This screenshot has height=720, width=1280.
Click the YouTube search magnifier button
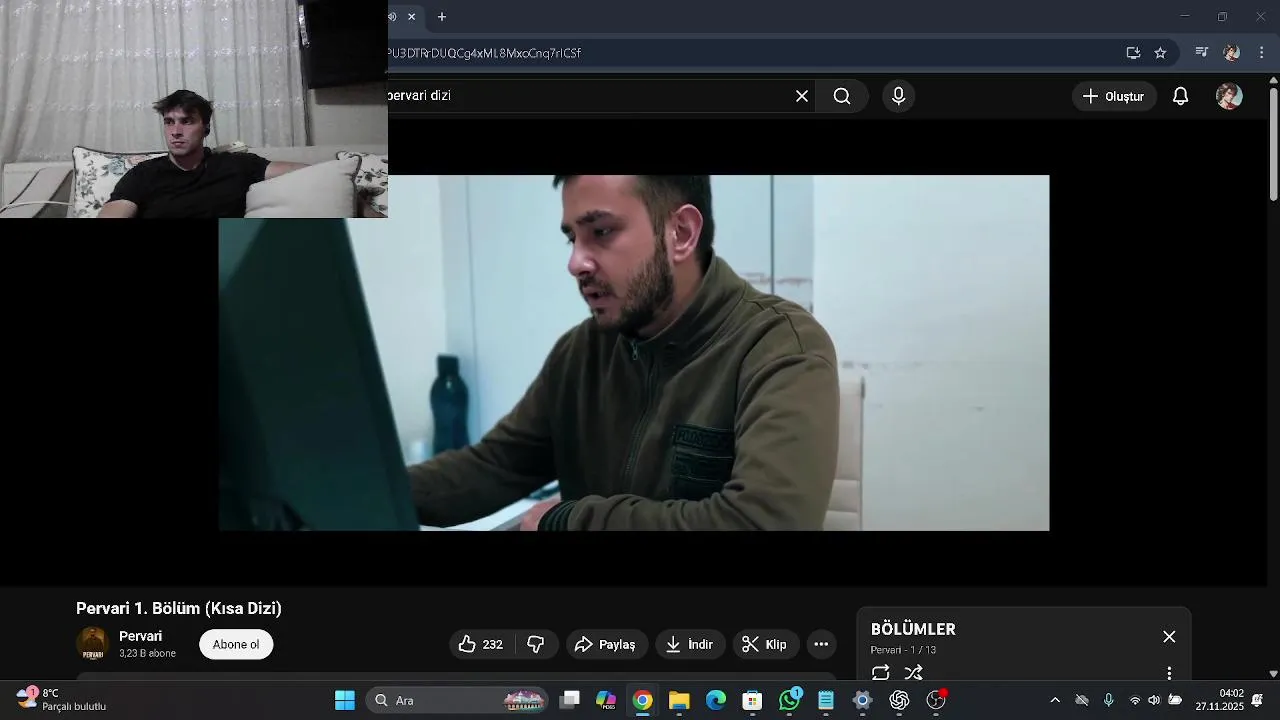(x=842, y=96)
